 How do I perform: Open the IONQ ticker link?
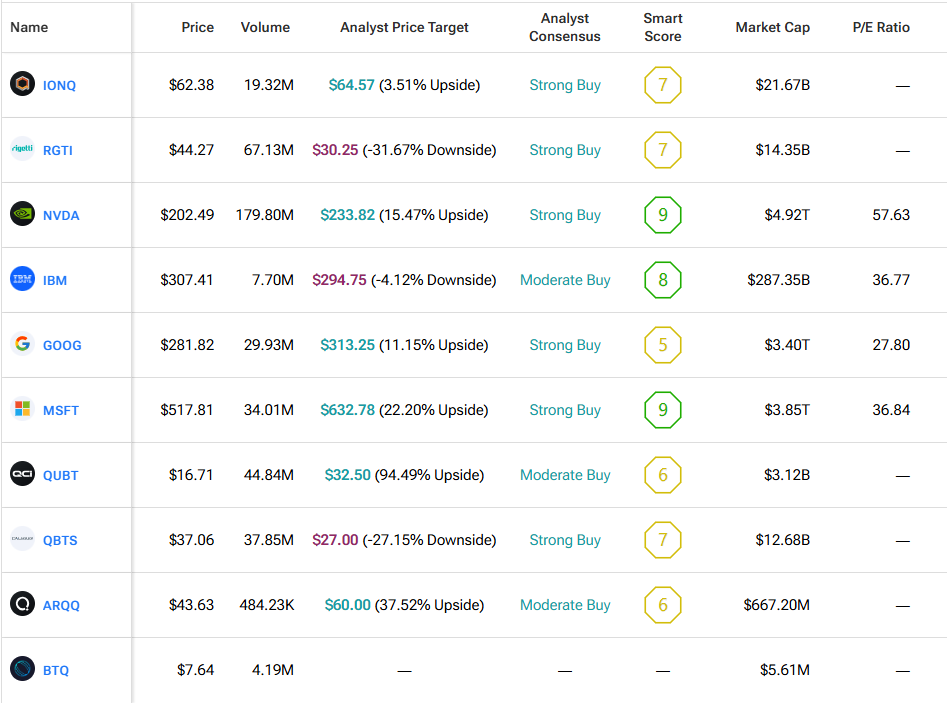pos(59,85)
